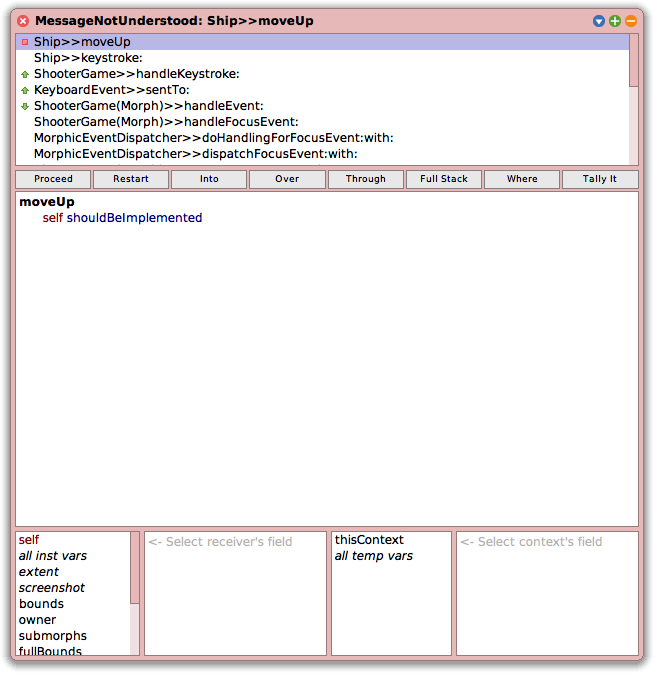Select the KeyboardEvent>>sentTo: frame
Screen dimensions: 654x673
tap(322, 90)
